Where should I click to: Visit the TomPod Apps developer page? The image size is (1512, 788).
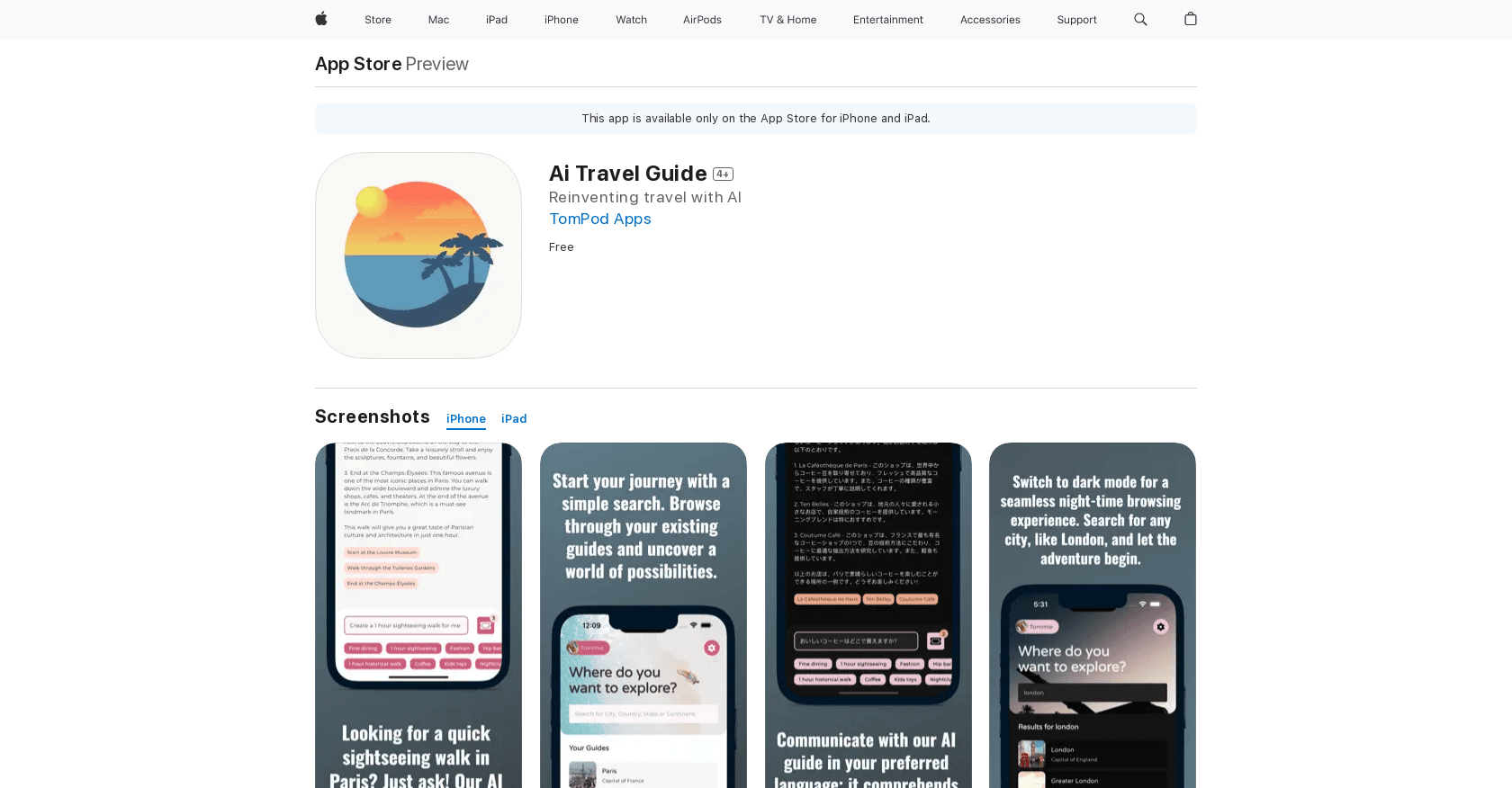[x=600, y=219]
